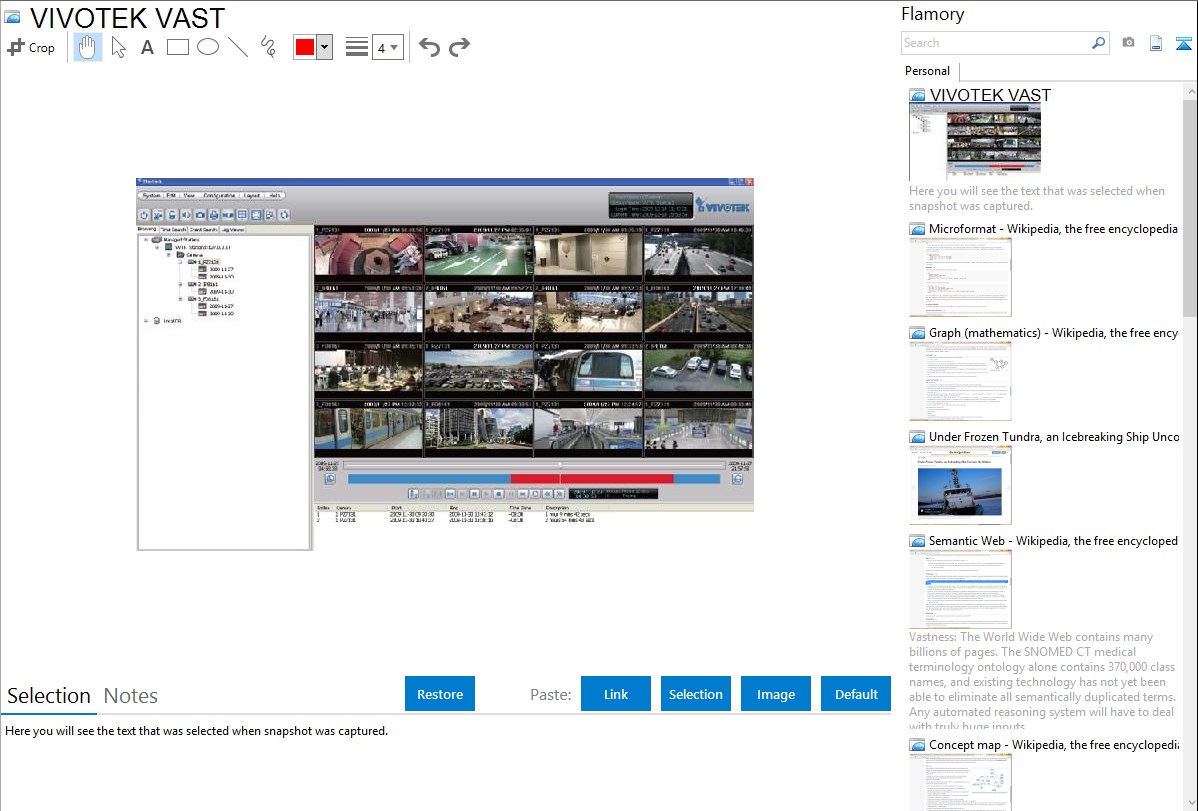
Task: Click scrollbar down arrow in snapshots list
Action: (x=1190, y=803)
